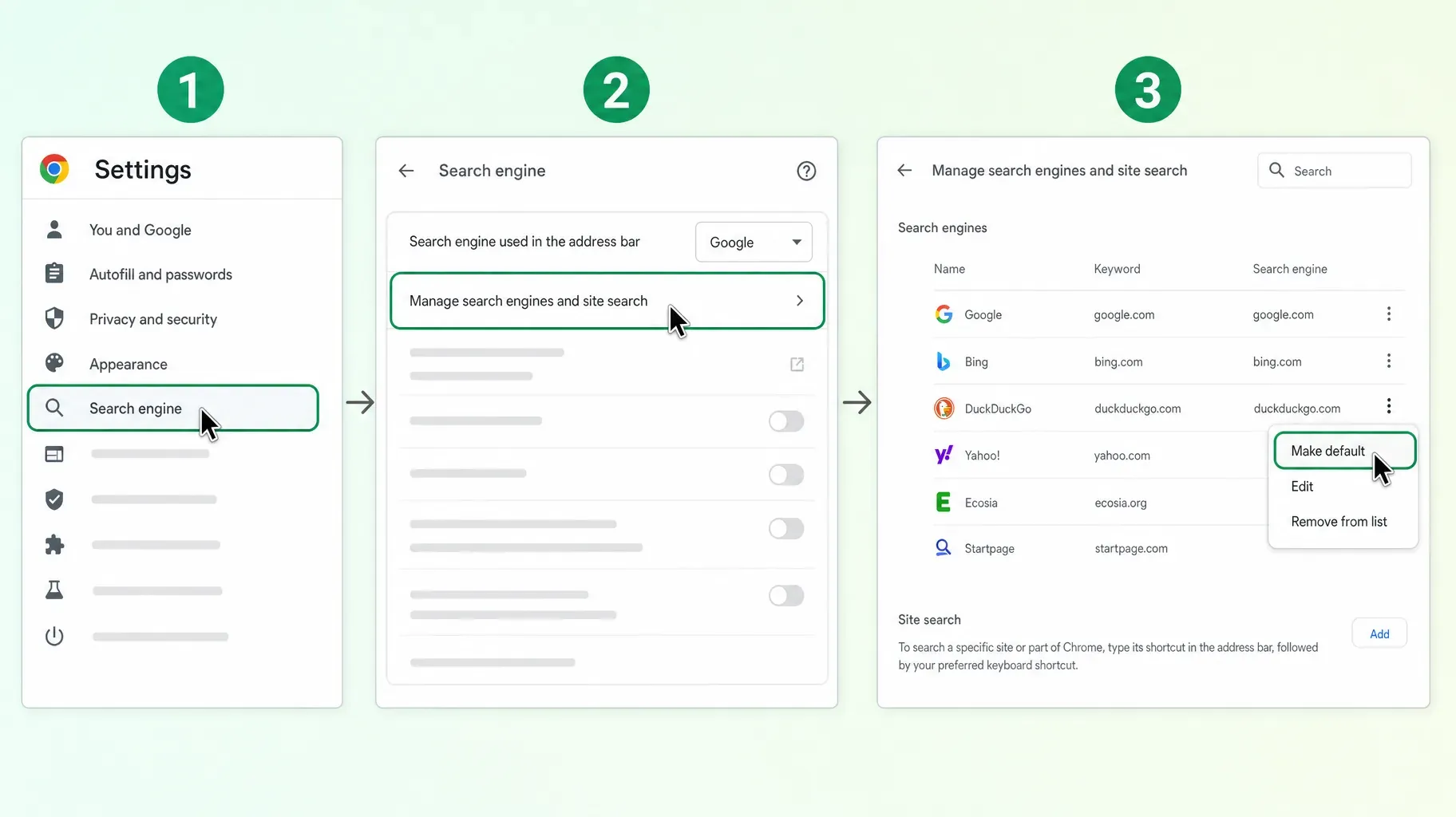Click the Bing logo in the engines list

tap(944, 361)
